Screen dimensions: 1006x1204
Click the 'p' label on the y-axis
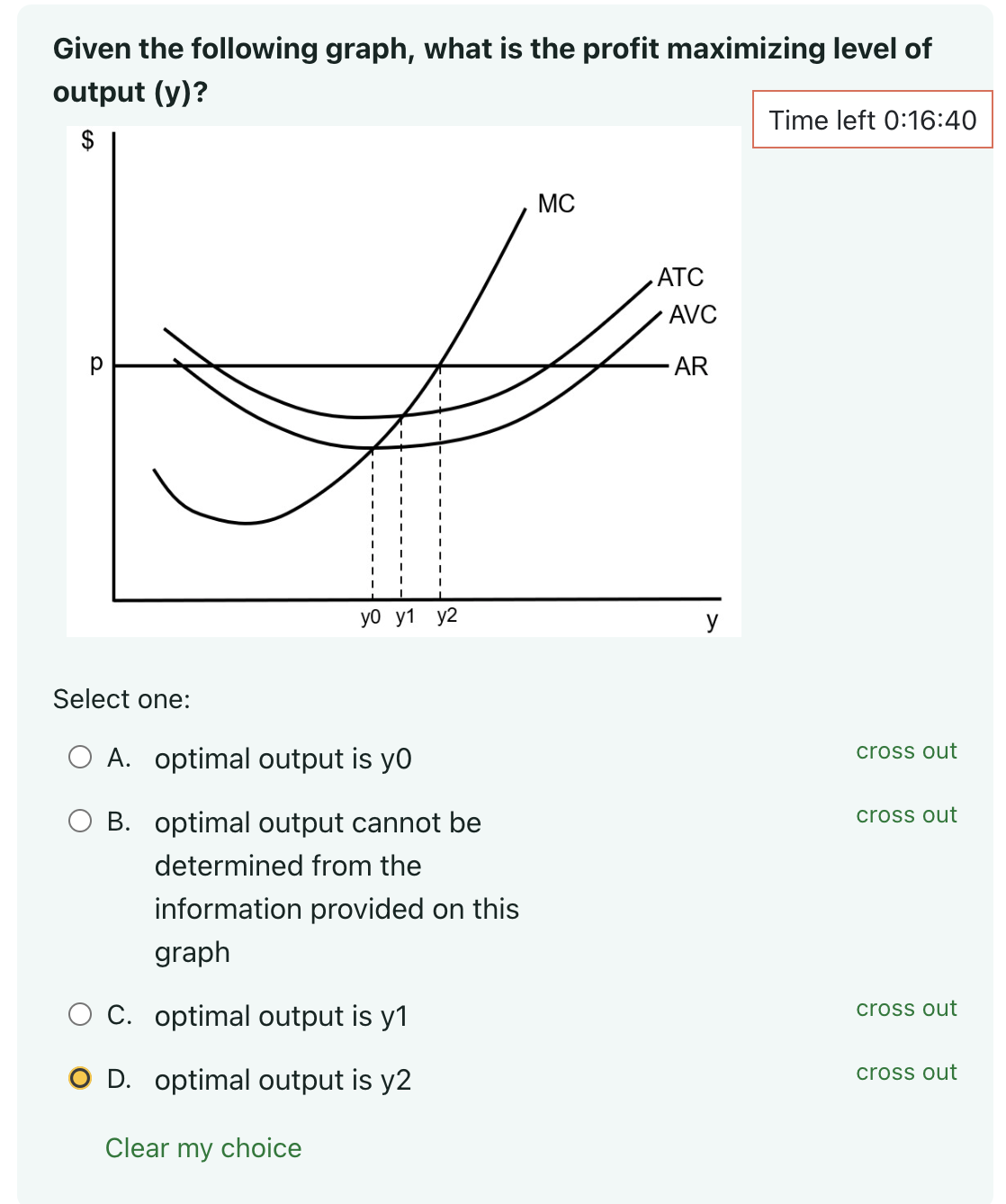coord(95,365)
